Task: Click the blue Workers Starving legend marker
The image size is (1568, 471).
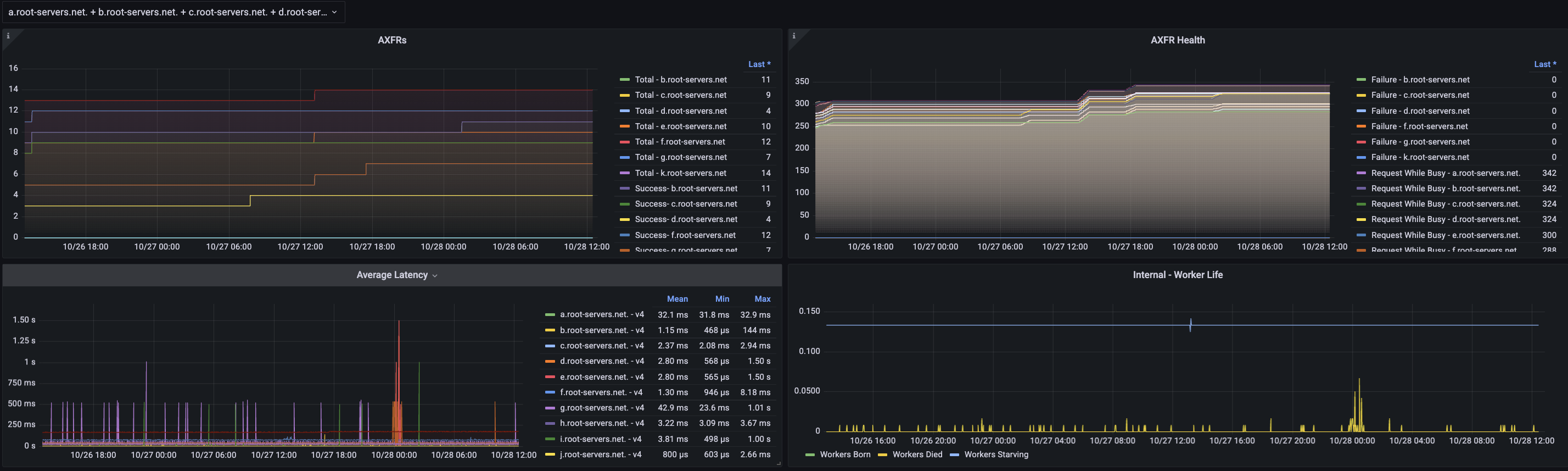Action: click(954, 455)
